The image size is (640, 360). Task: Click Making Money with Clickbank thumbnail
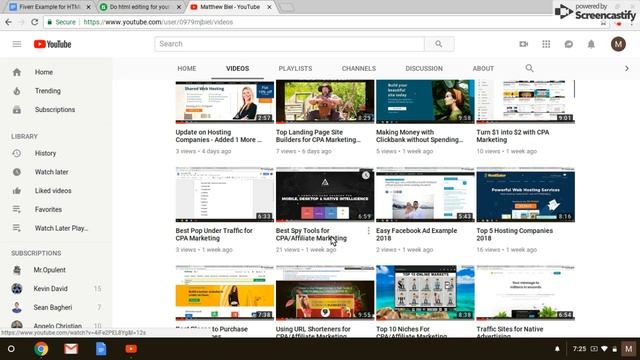point(425,102)
